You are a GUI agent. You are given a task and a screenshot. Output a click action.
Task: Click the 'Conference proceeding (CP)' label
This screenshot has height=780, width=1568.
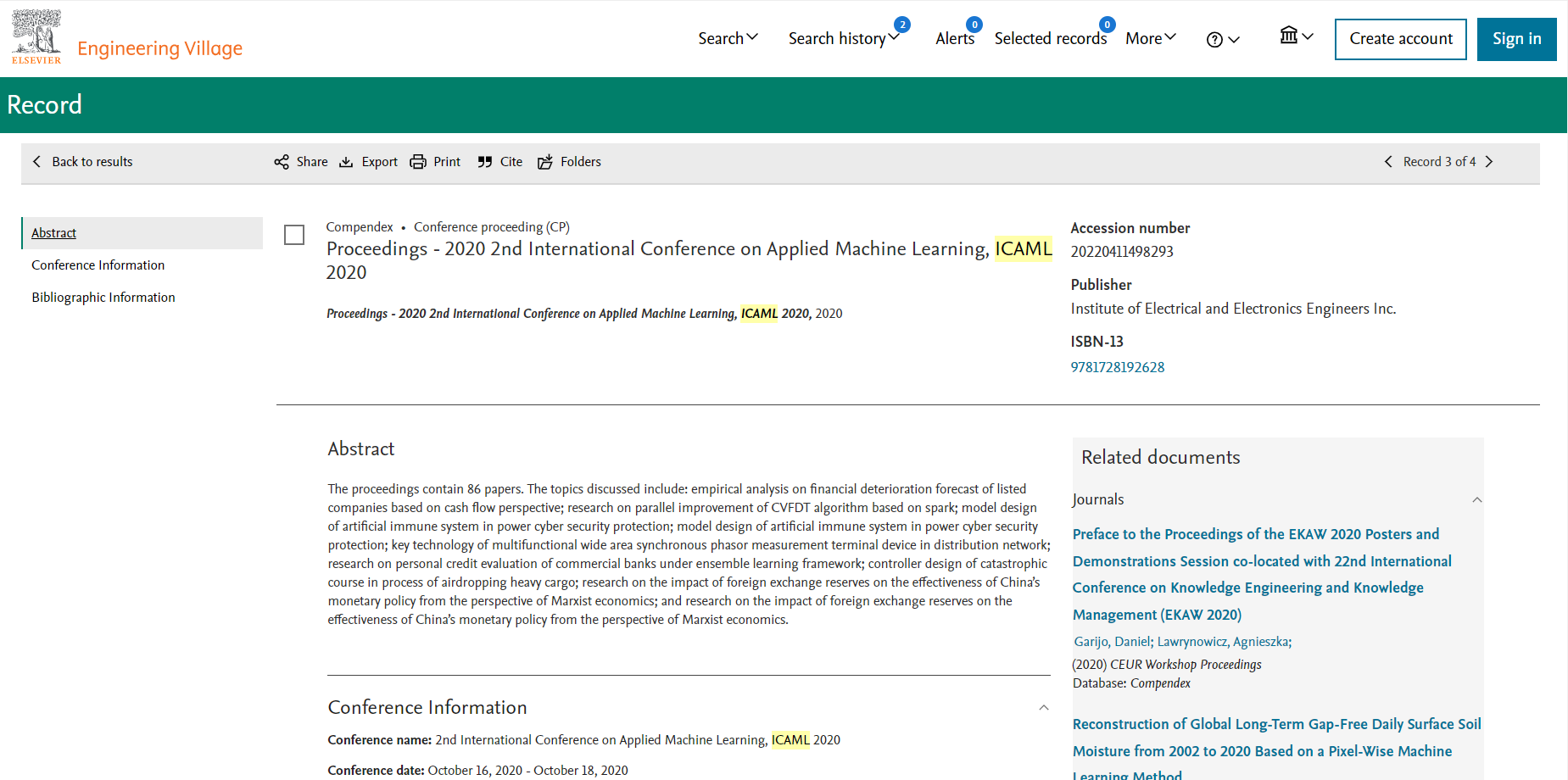tap(492, 227)
